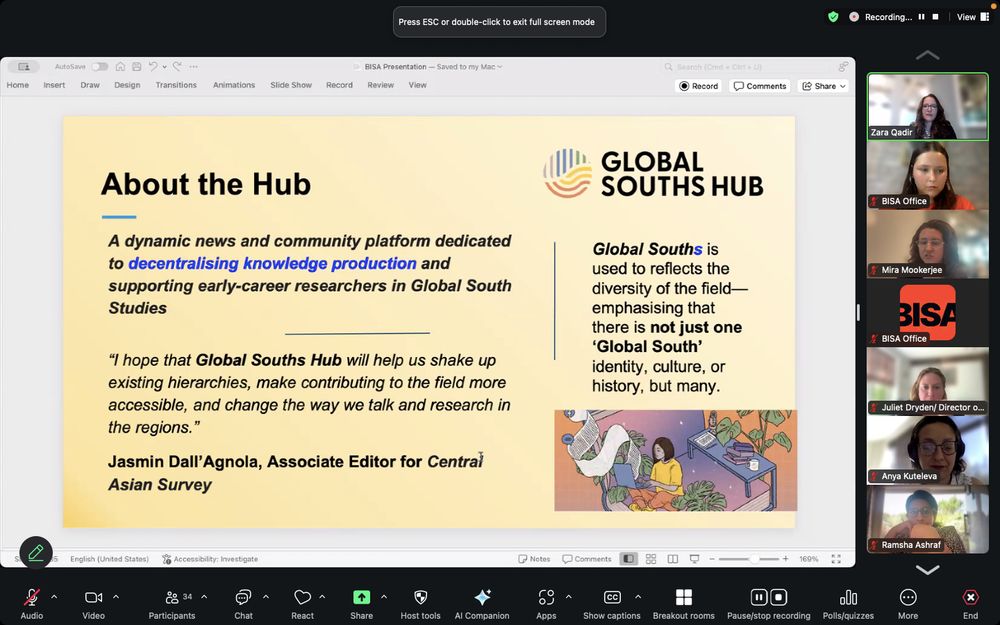The height and width of the screenshot is (625, 1000).
Task: Click the PowerPoint Home quick-access icon
Action: pos(120,66)
